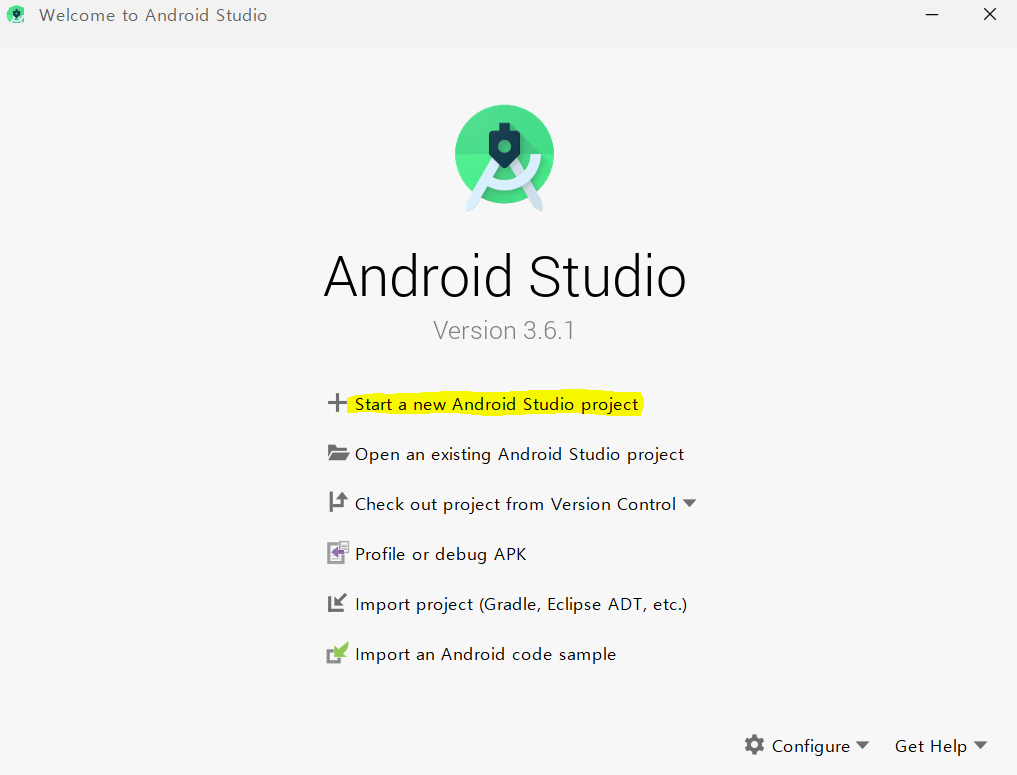Expand the Configure dropdown arrow

[x=862, y=745]
